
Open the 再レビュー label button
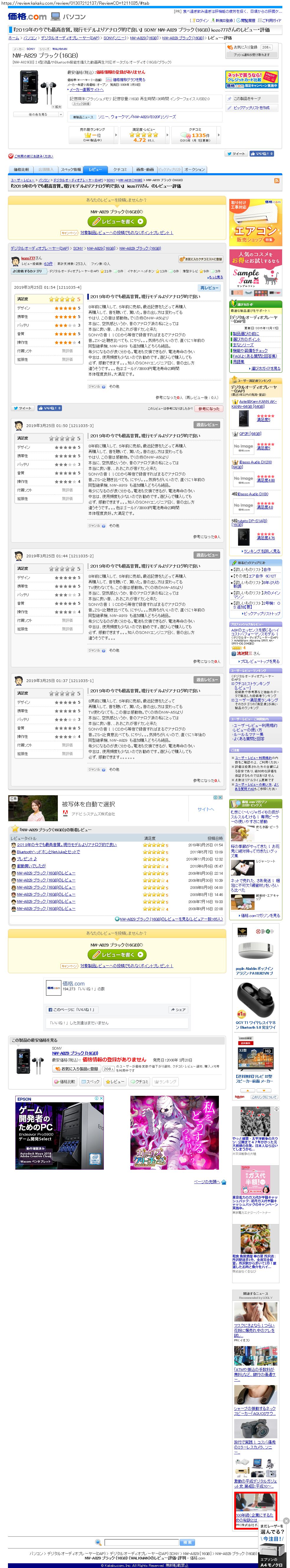pos(209,288)
